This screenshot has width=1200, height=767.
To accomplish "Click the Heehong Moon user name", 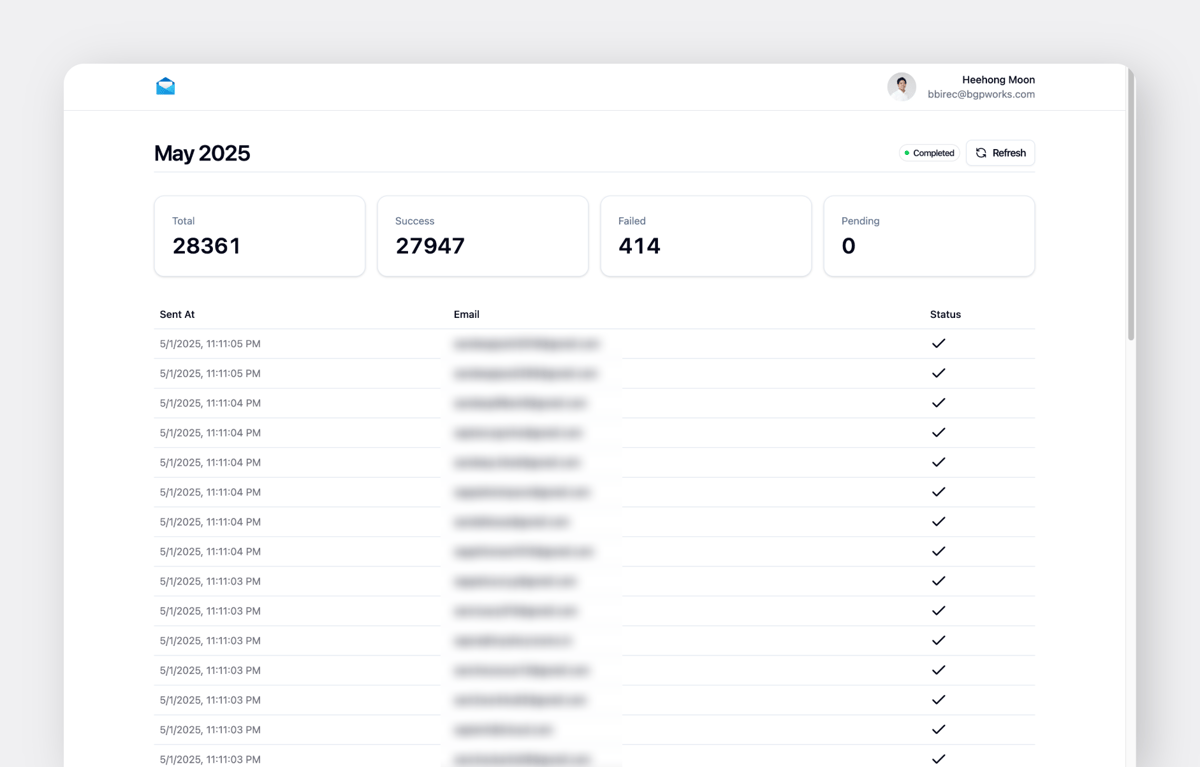I will tap(998, 80).
